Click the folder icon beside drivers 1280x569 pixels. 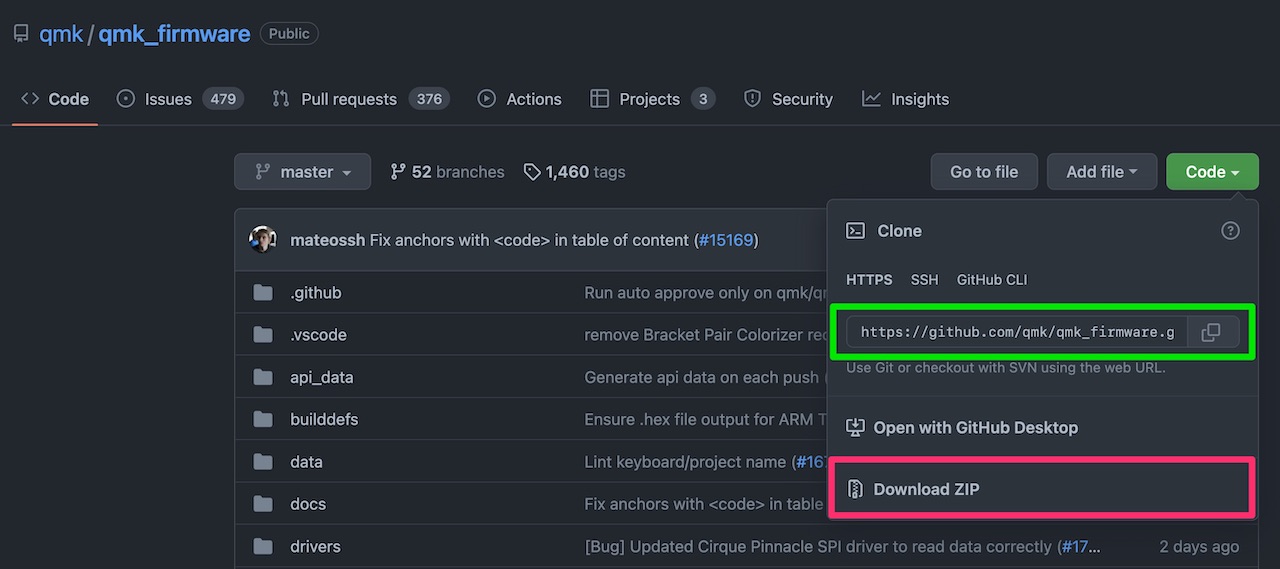click(263, 547)
